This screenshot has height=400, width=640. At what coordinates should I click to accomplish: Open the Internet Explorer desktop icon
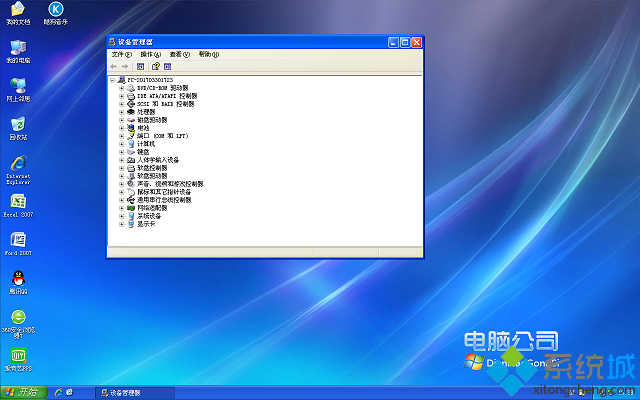coord(18,170)
